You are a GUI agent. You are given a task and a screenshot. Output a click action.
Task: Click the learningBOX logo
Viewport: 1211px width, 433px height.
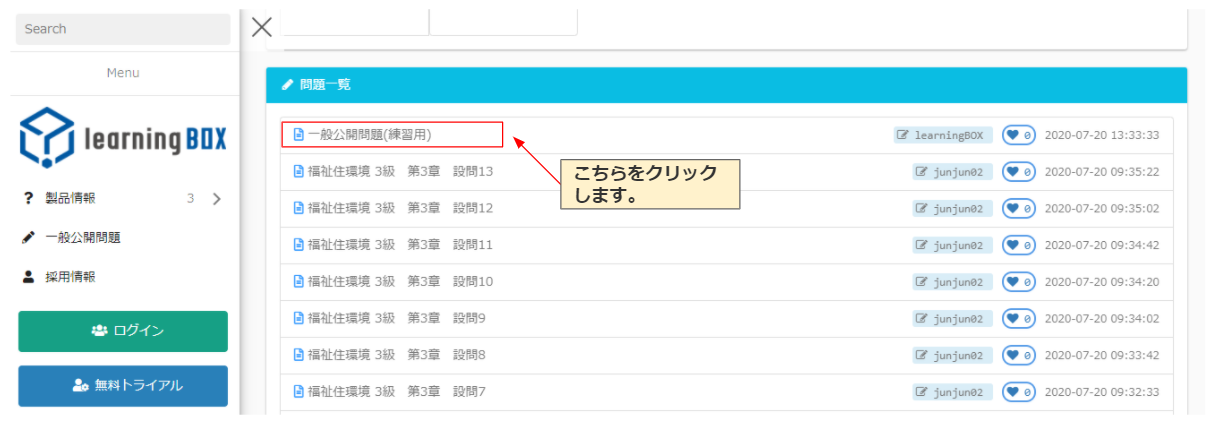(x=123, y=137)
